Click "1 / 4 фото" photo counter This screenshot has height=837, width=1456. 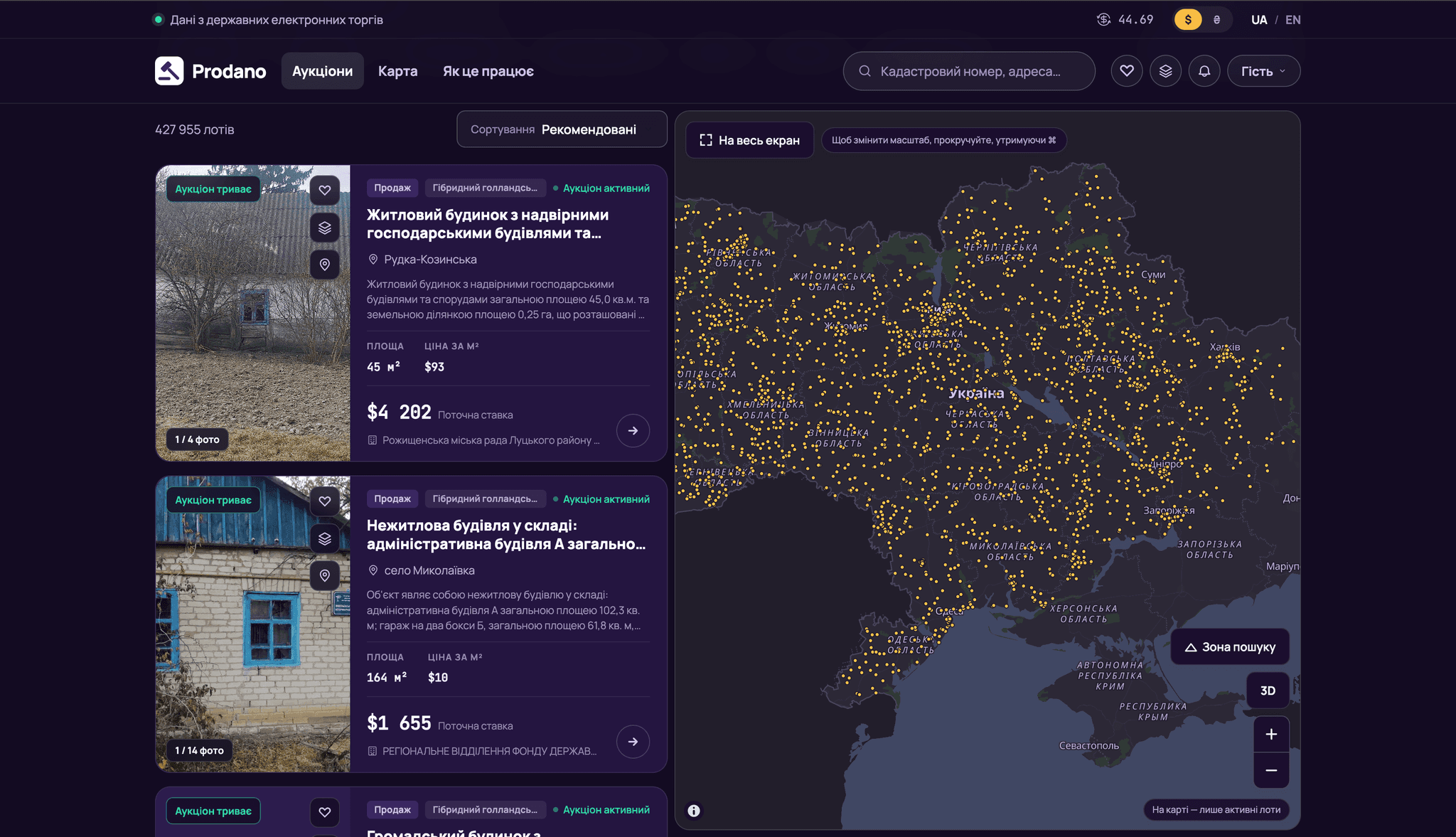(x=197, y=439)
